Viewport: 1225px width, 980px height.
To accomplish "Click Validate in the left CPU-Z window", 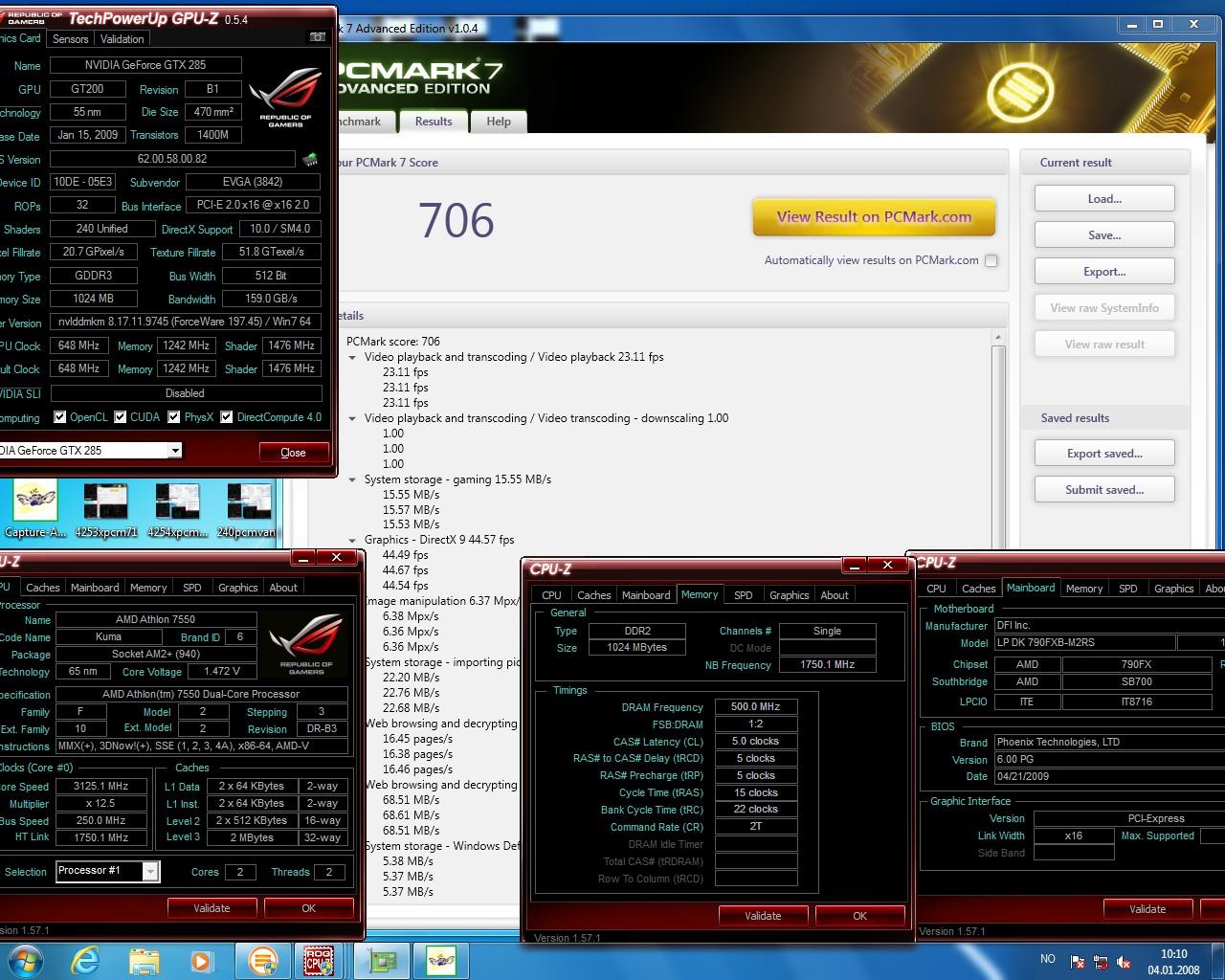I will point(212,908).
